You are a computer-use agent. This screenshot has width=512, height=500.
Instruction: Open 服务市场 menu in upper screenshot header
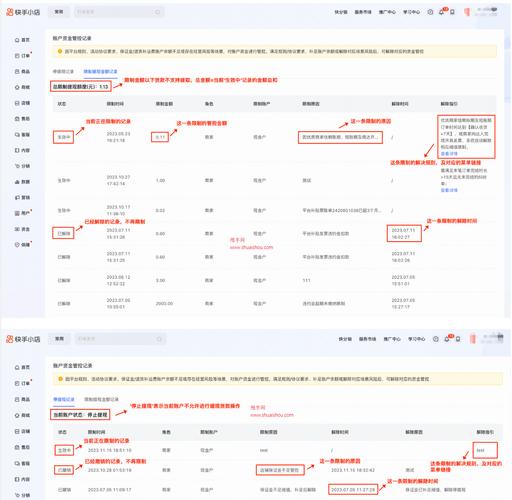tap(363, 12)
